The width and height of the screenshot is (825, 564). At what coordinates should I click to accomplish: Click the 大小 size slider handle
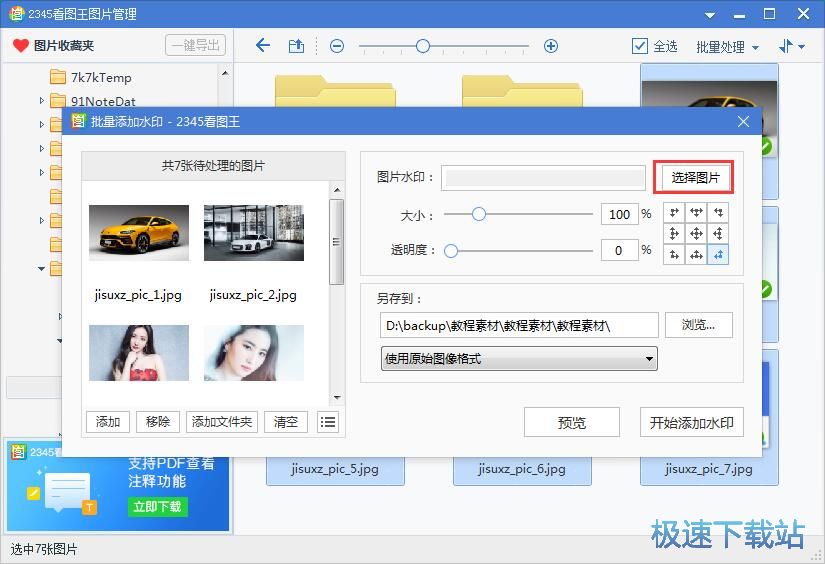479,214
